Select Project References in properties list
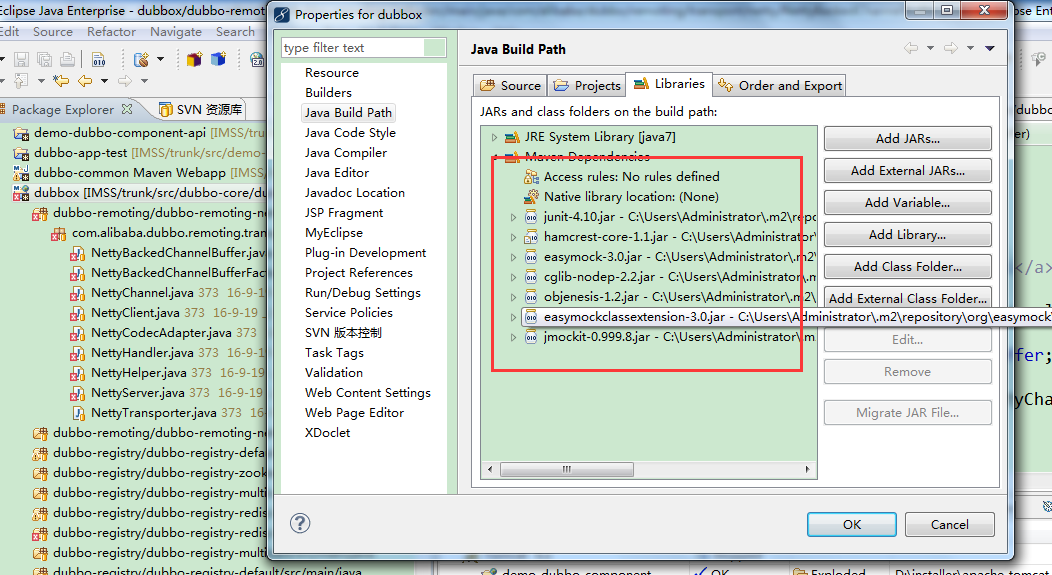Viewport: 1052px width, 575px height. [x=359, y=273]
